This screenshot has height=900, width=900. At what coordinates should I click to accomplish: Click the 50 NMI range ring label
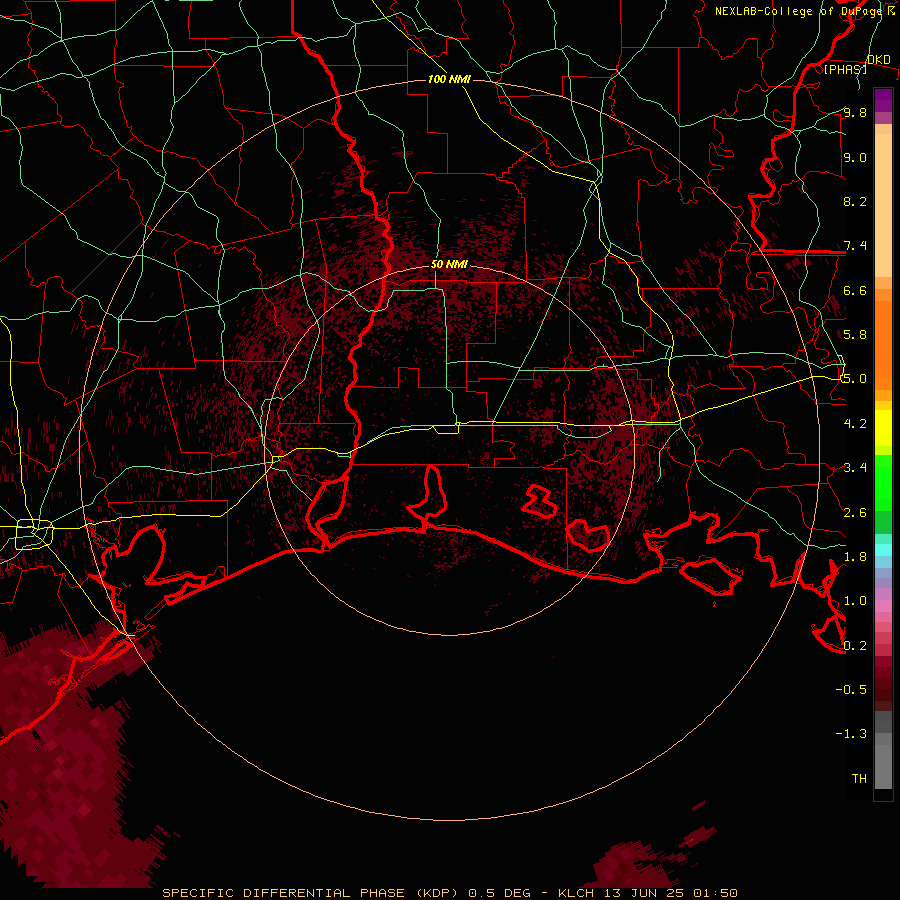(449, 264)
